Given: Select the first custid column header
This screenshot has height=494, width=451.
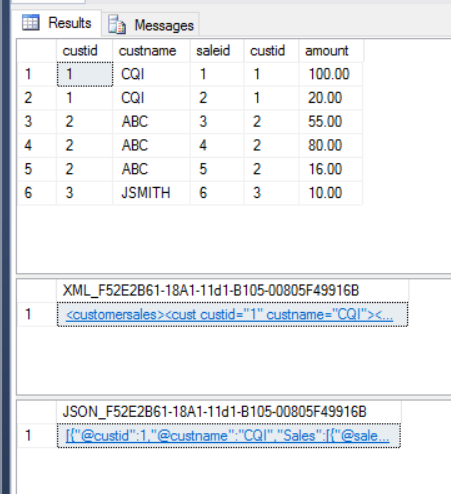Looking at the screenshot, I should [x=85, y=51].
